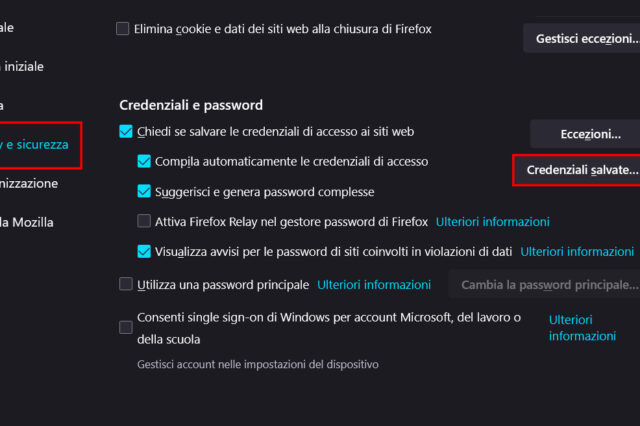
Task: Check 'Utilizza una password principale'
Action: (126, 285)
